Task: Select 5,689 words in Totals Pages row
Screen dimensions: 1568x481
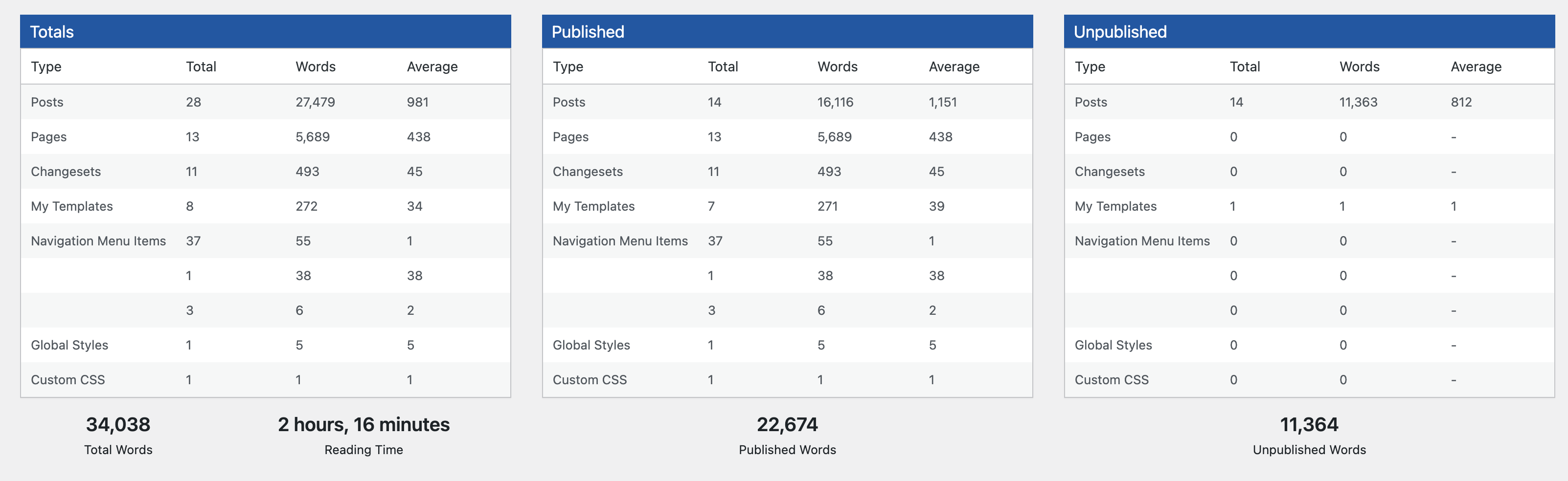Action: point(313,137)
